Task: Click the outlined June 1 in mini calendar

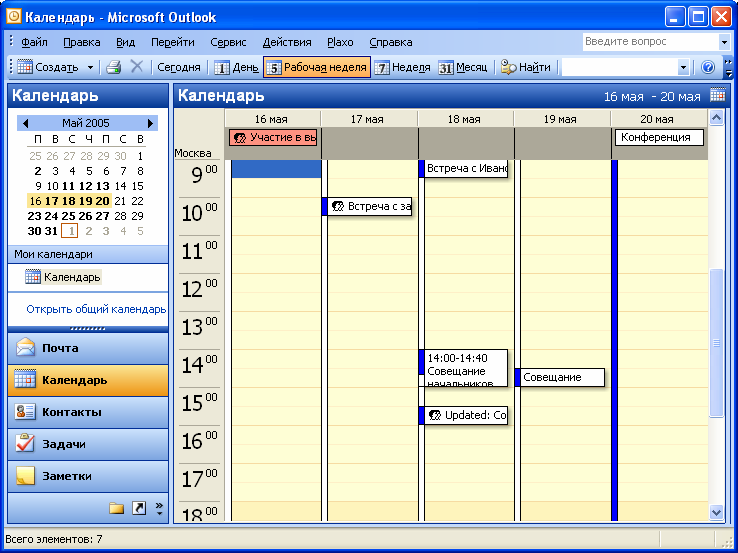Action: [x=70, y=231]
